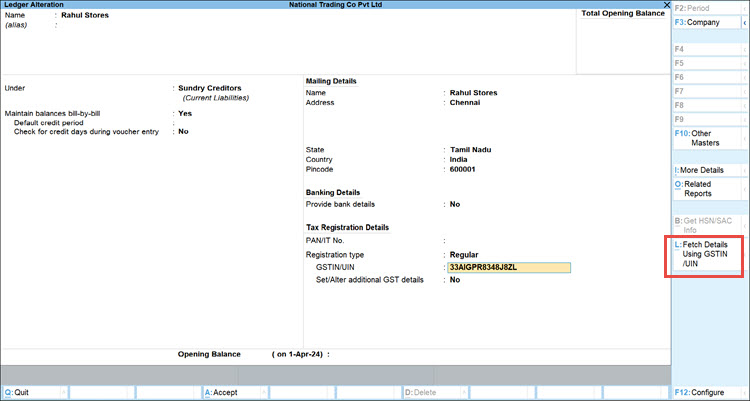750x401 pixels.
Task: Click F3: Company button
Action: coord(705,22)
